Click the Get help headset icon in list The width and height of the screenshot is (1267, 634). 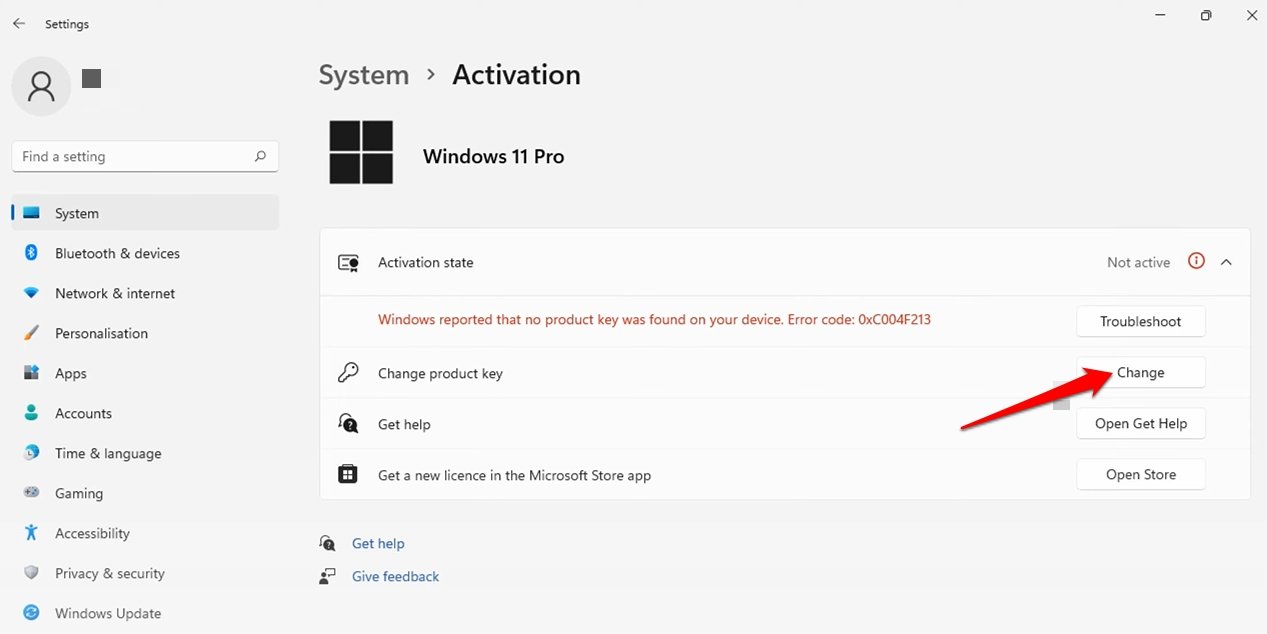click(x=348, y=424)
